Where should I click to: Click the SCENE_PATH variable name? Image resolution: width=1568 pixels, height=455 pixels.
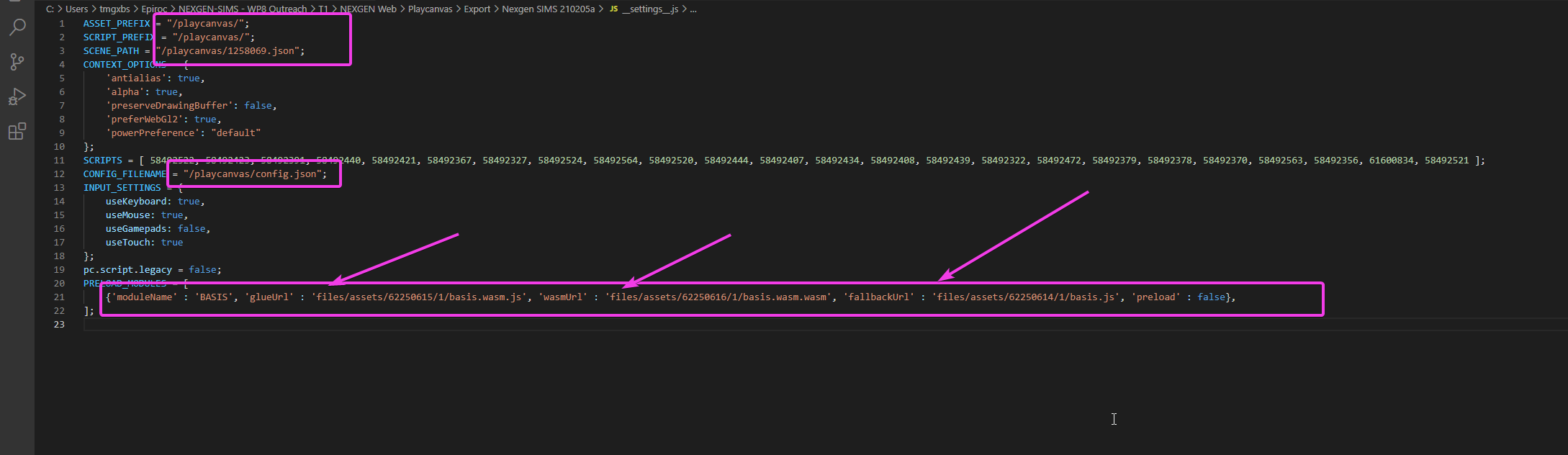click(111, 51)
